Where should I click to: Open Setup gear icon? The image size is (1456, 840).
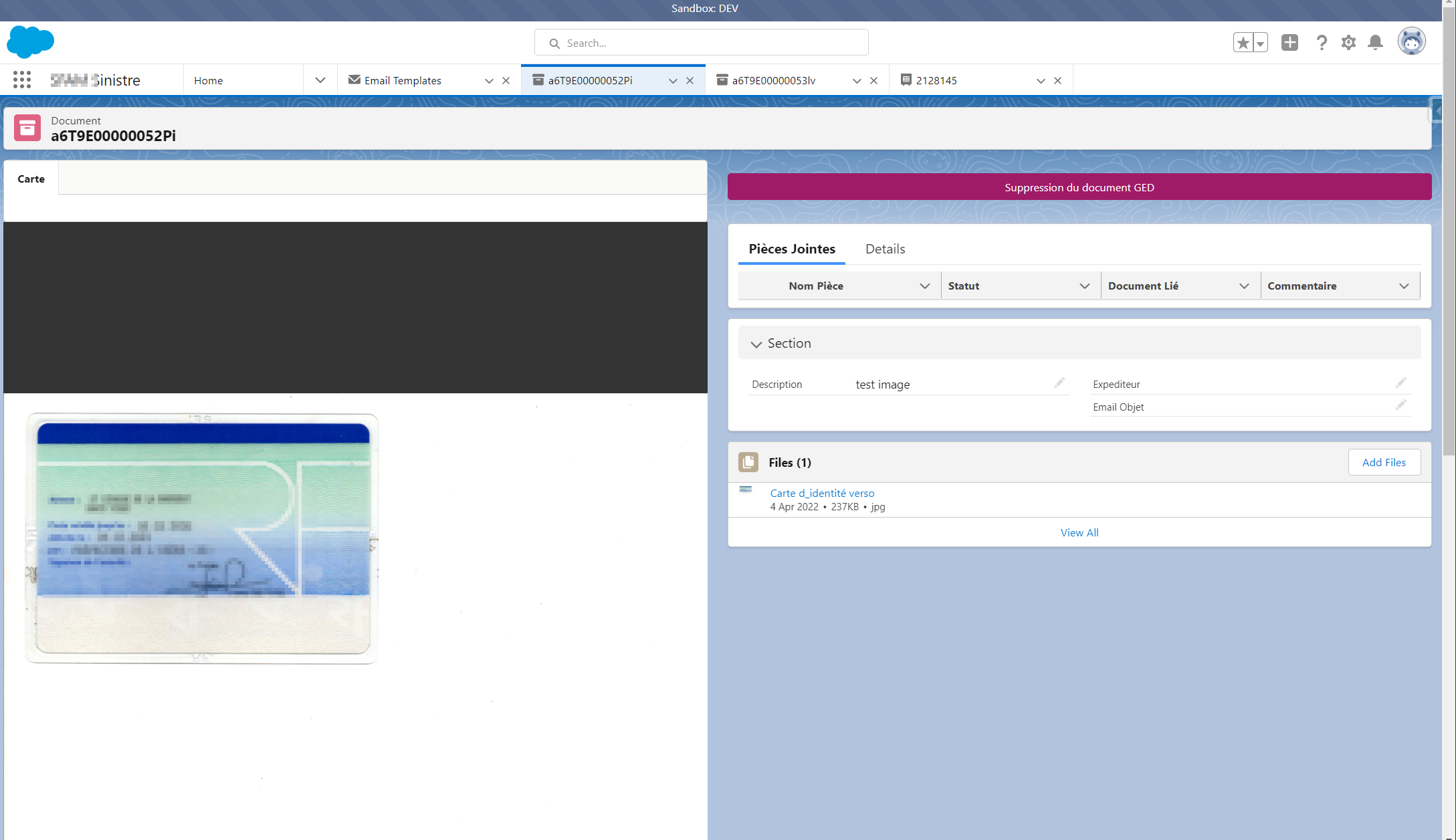point(1348,43)
